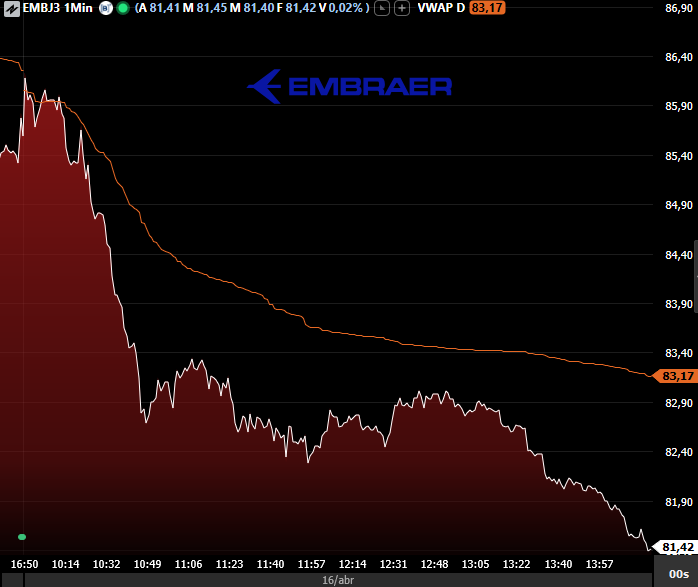Click the 13:05 time axis label

(475, 564)
